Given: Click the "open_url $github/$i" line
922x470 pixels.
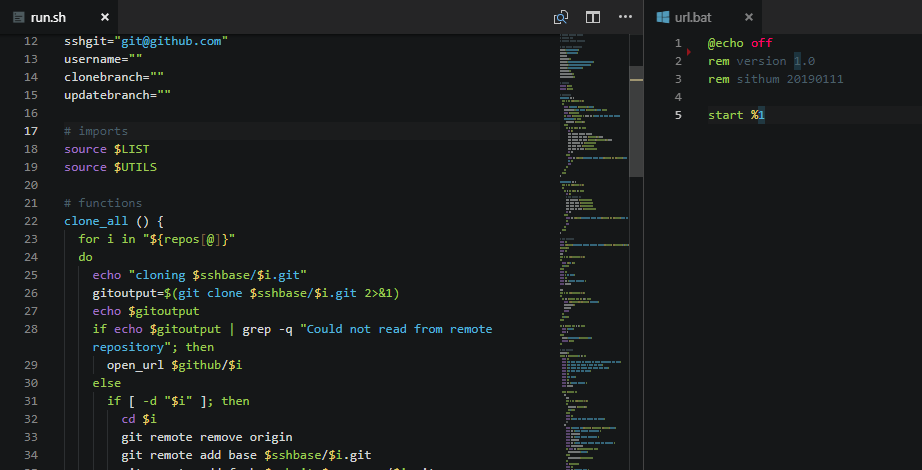Looking at the screenshot, I should point(175,365).
